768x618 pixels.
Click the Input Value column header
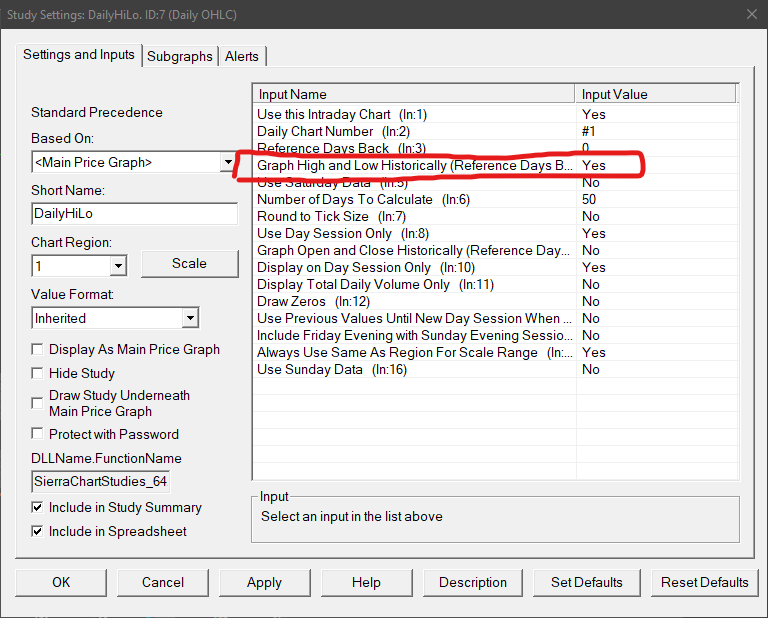pos(655,94)
